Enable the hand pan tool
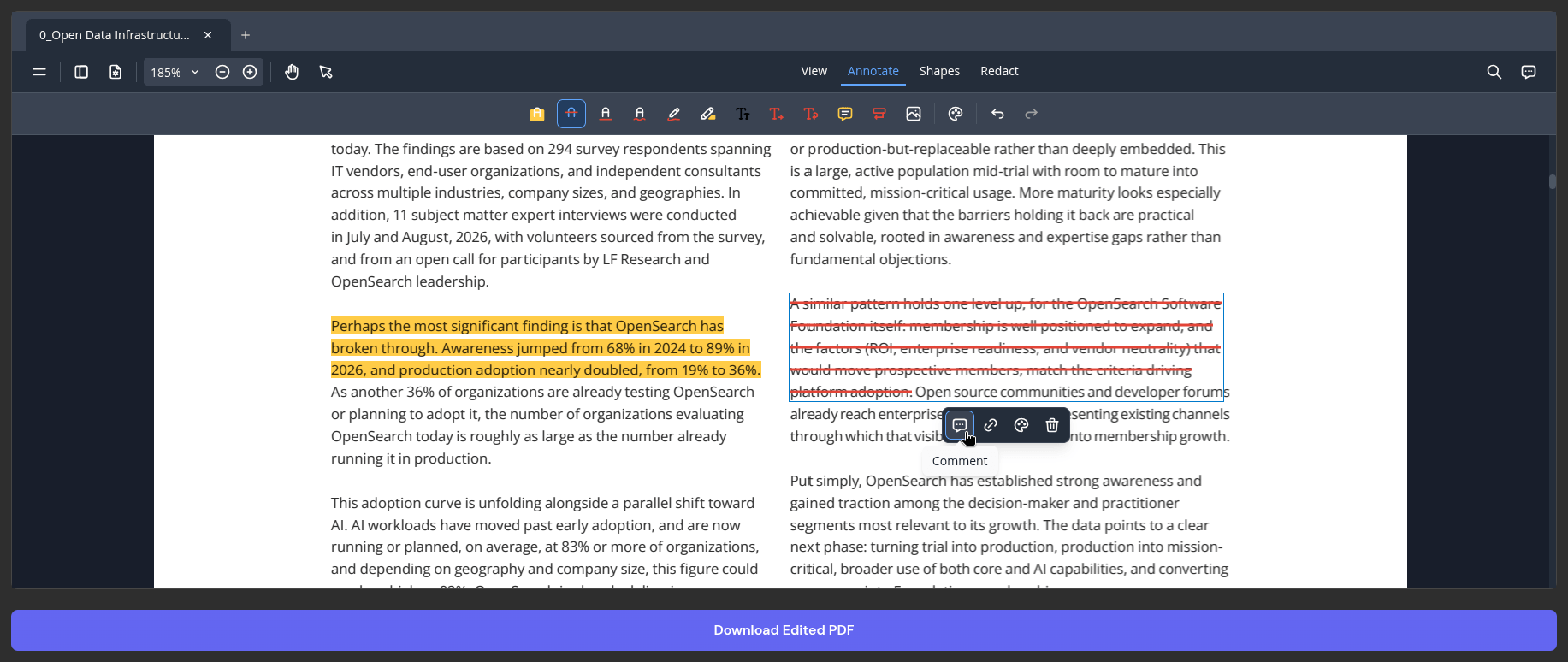The width and height of the screenshot is (1568, 662). click(292, 72)
